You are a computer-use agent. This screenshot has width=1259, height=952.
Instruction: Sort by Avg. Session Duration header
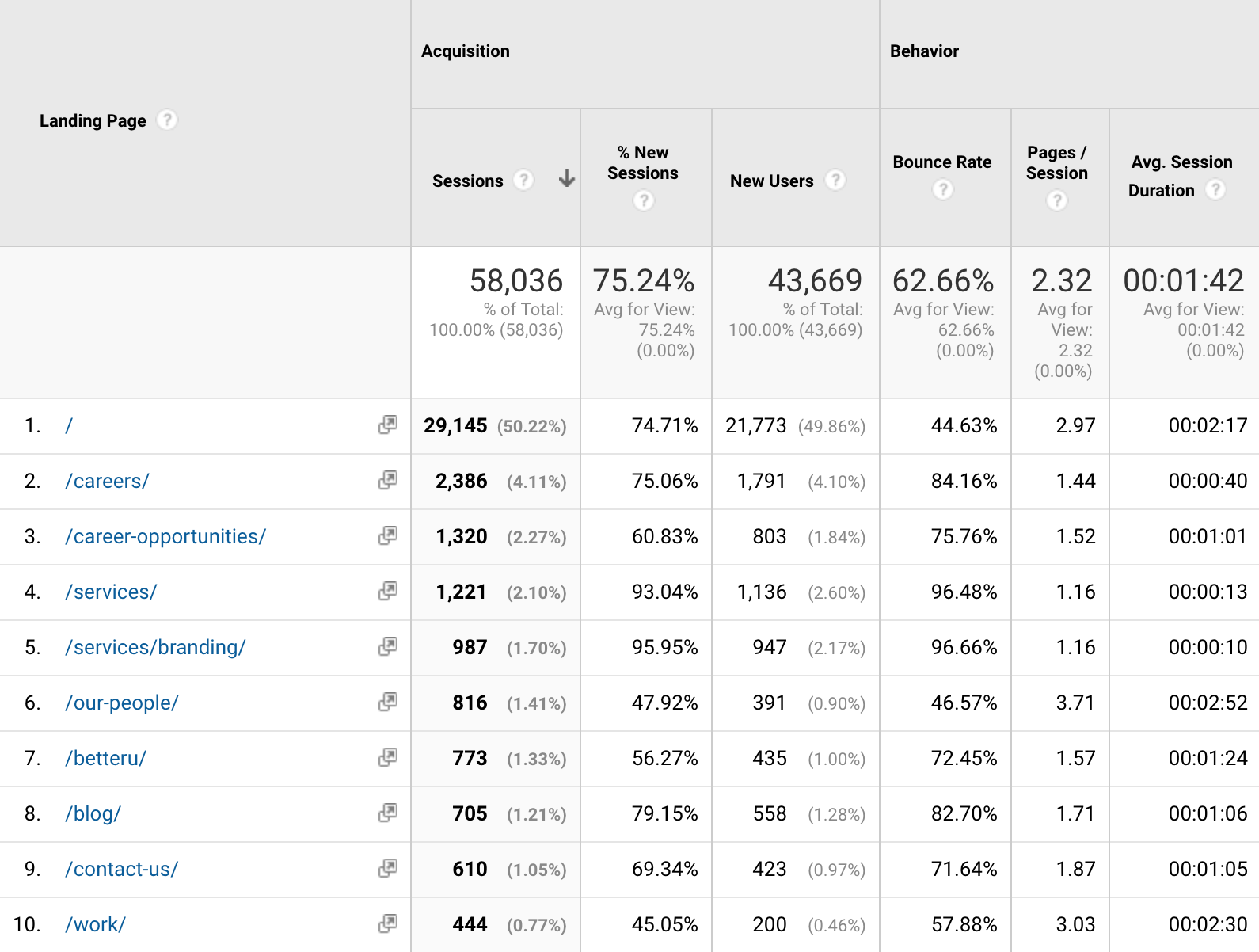1181,177
